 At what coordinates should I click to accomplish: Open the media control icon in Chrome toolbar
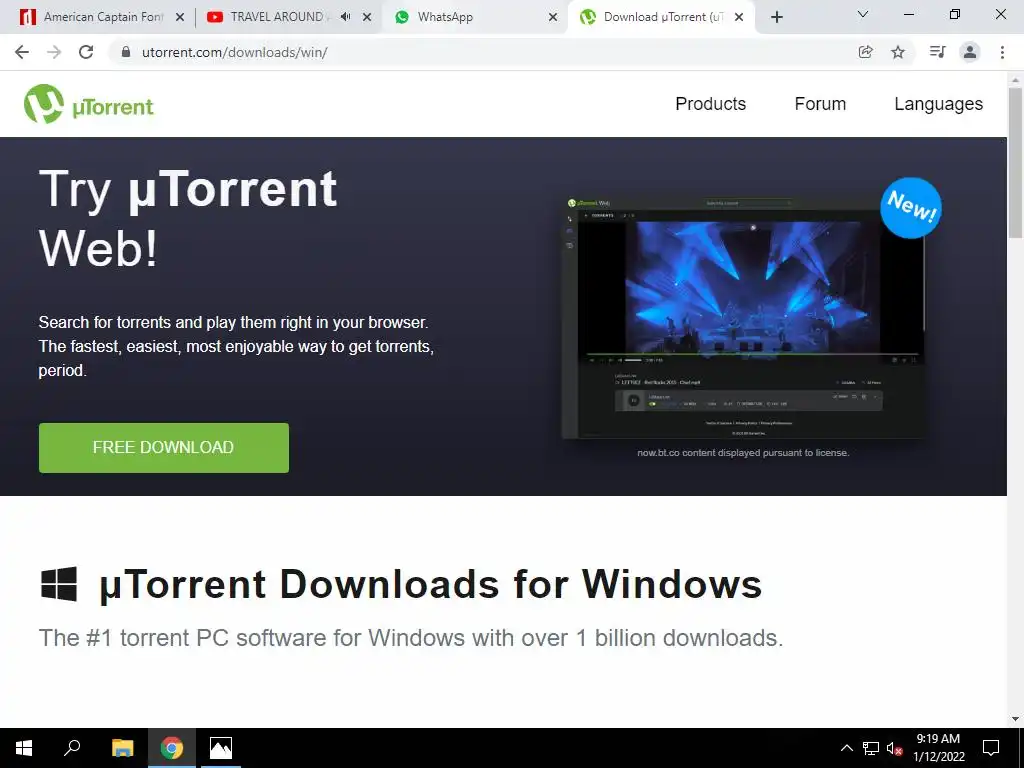point(937,52)
